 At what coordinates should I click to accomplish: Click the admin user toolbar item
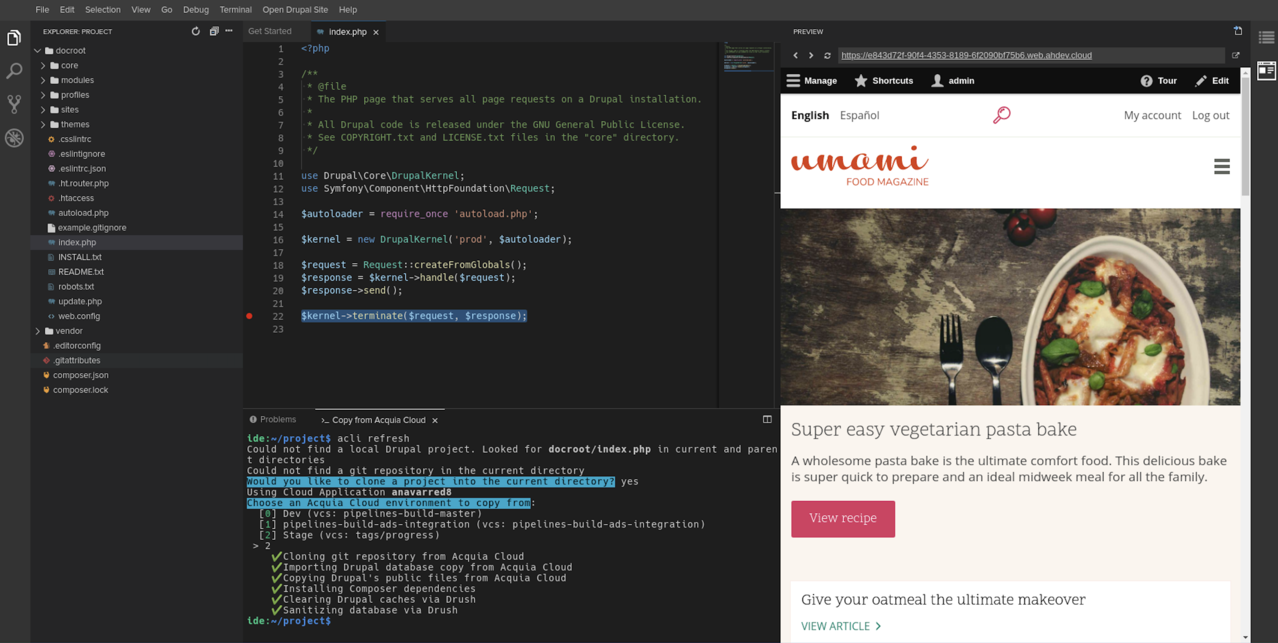click(953, 81)
